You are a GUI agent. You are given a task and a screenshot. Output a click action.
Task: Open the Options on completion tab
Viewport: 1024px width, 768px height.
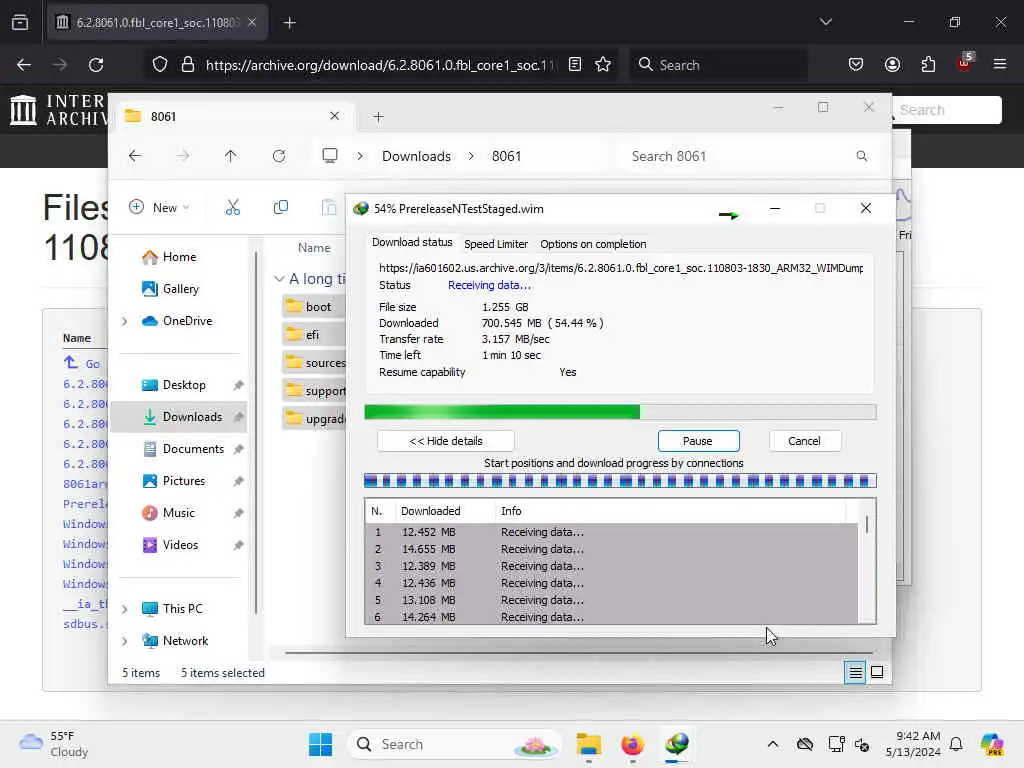click(x=593, y=244)
